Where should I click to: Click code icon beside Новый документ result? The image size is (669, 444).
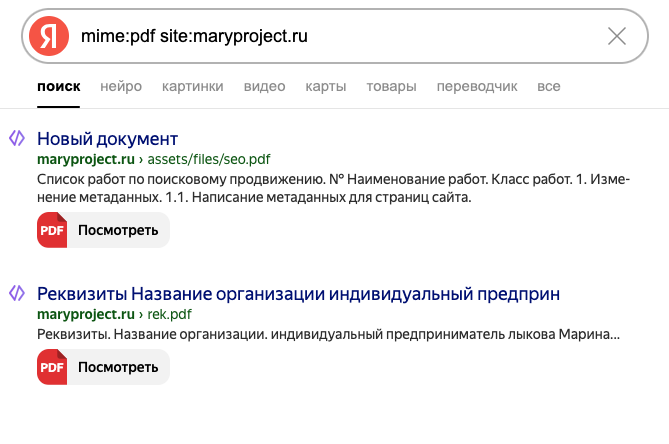pyautogui.click(x=17, y=138)
